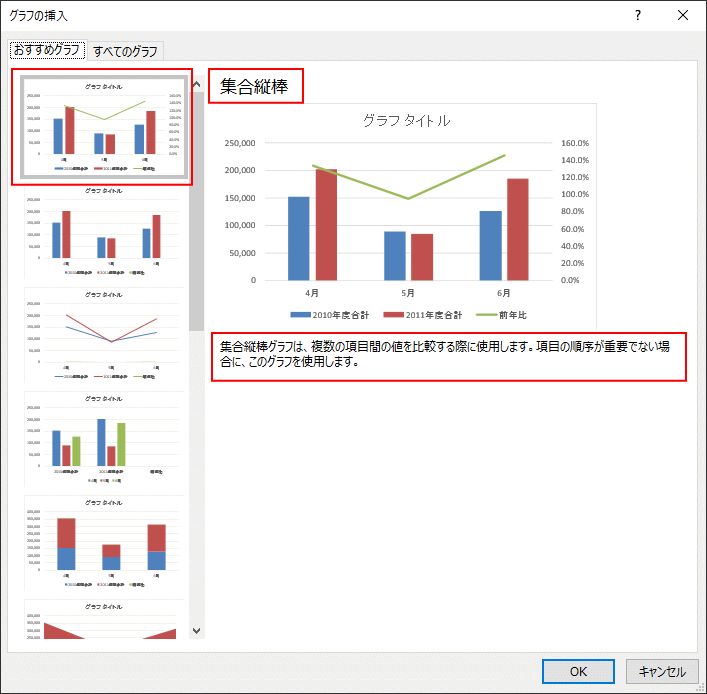
Task: Click the キャンセル button
Action: (x=662, y=671)
